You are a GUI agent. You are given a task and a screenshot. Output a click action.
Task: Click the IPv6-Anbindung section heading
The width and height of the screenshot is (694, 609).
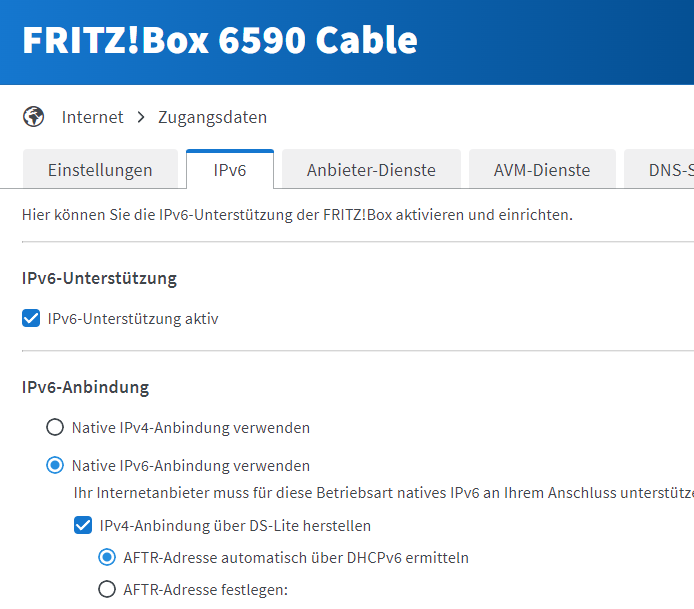pyautogui.click(x=85, y=387)
